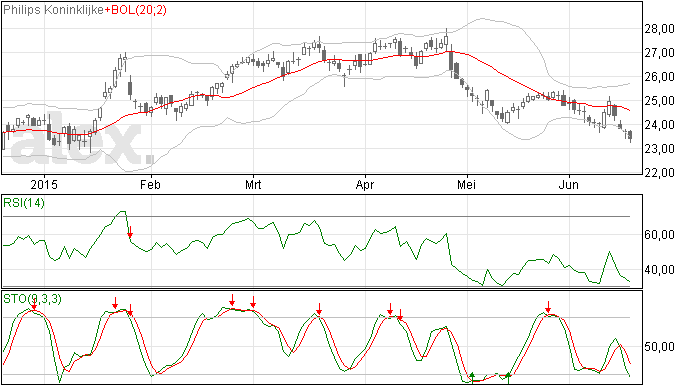This screenshot has height=387, width=690.
Task: Click the '28,00' price axis value
Action: click(659, 29)
